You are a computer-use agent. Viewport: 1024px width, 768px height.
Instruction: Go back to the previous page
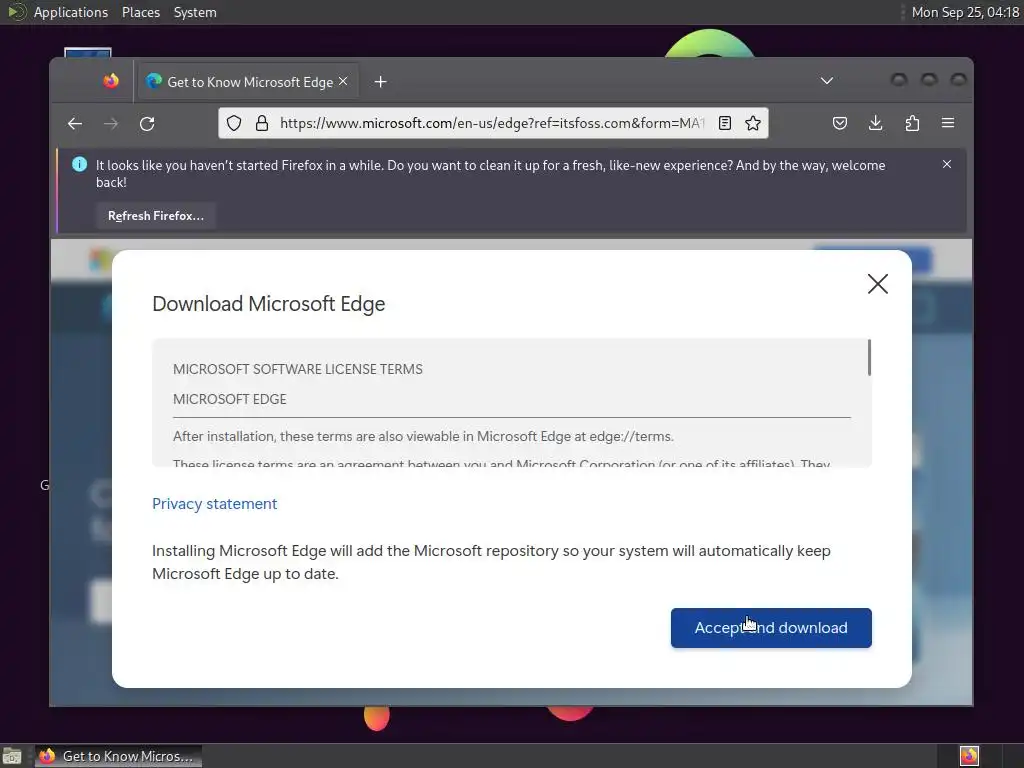[x=74, y=123]
